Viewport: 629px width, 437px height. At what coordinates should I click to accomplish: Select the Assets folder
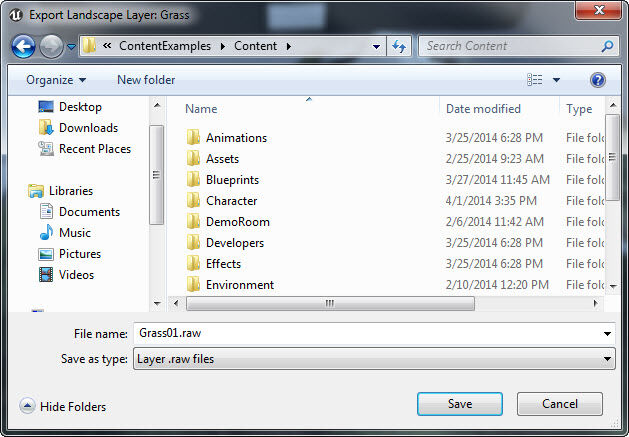(222, 159)
